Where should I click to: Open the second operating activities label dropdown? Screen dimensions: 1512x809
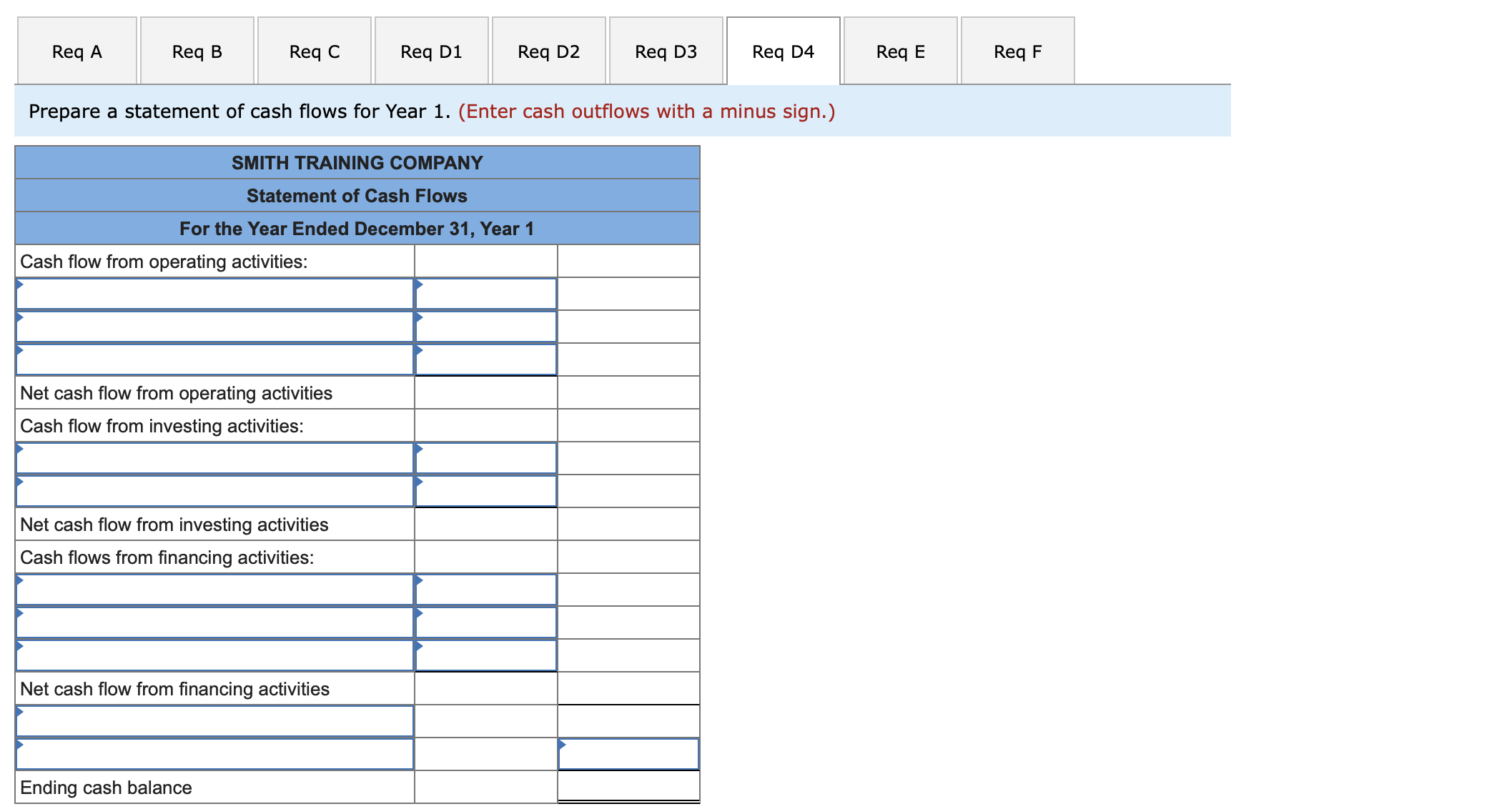pos(214,326)
